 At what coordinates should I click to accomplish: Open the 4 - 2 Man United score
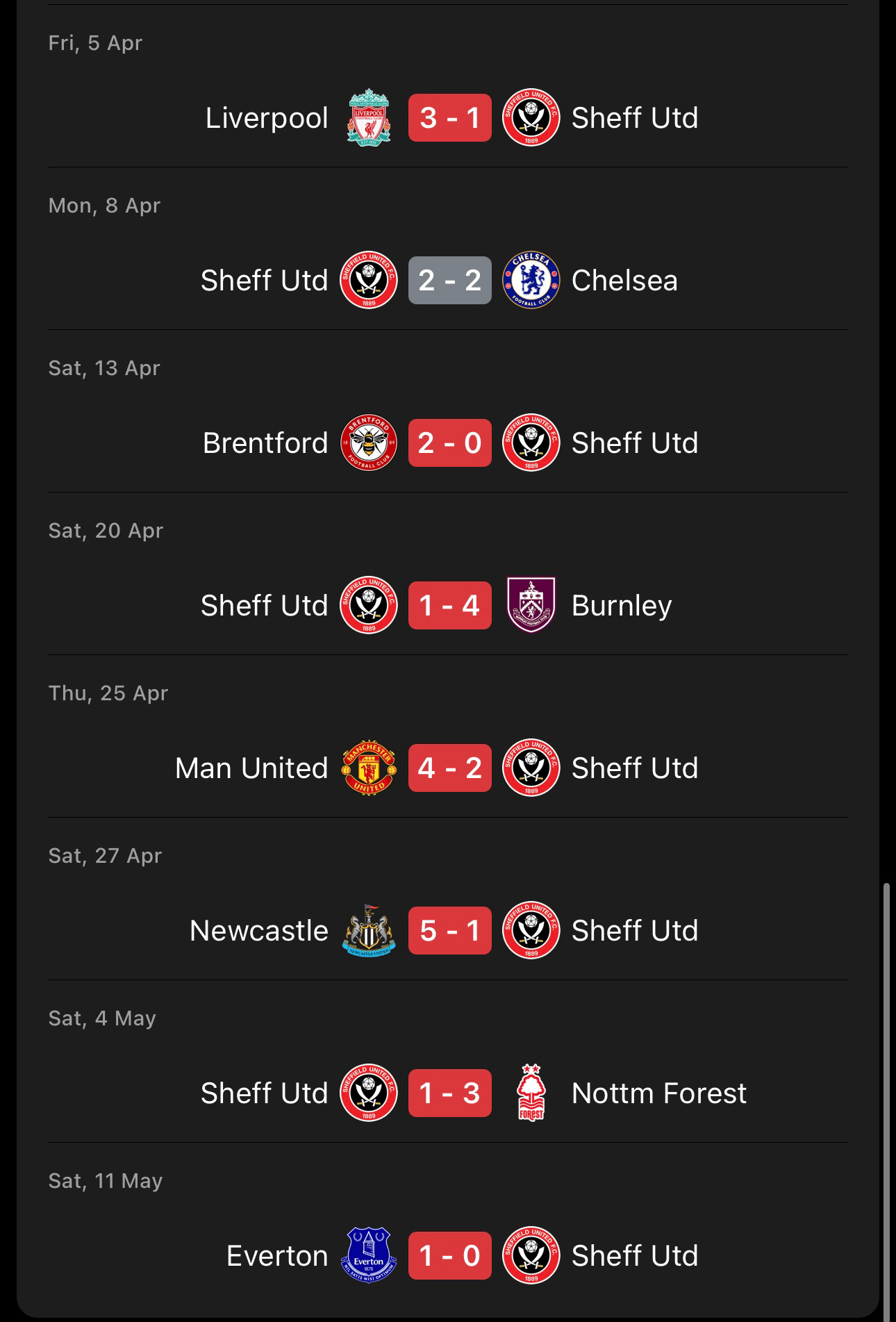coord(450,768)
